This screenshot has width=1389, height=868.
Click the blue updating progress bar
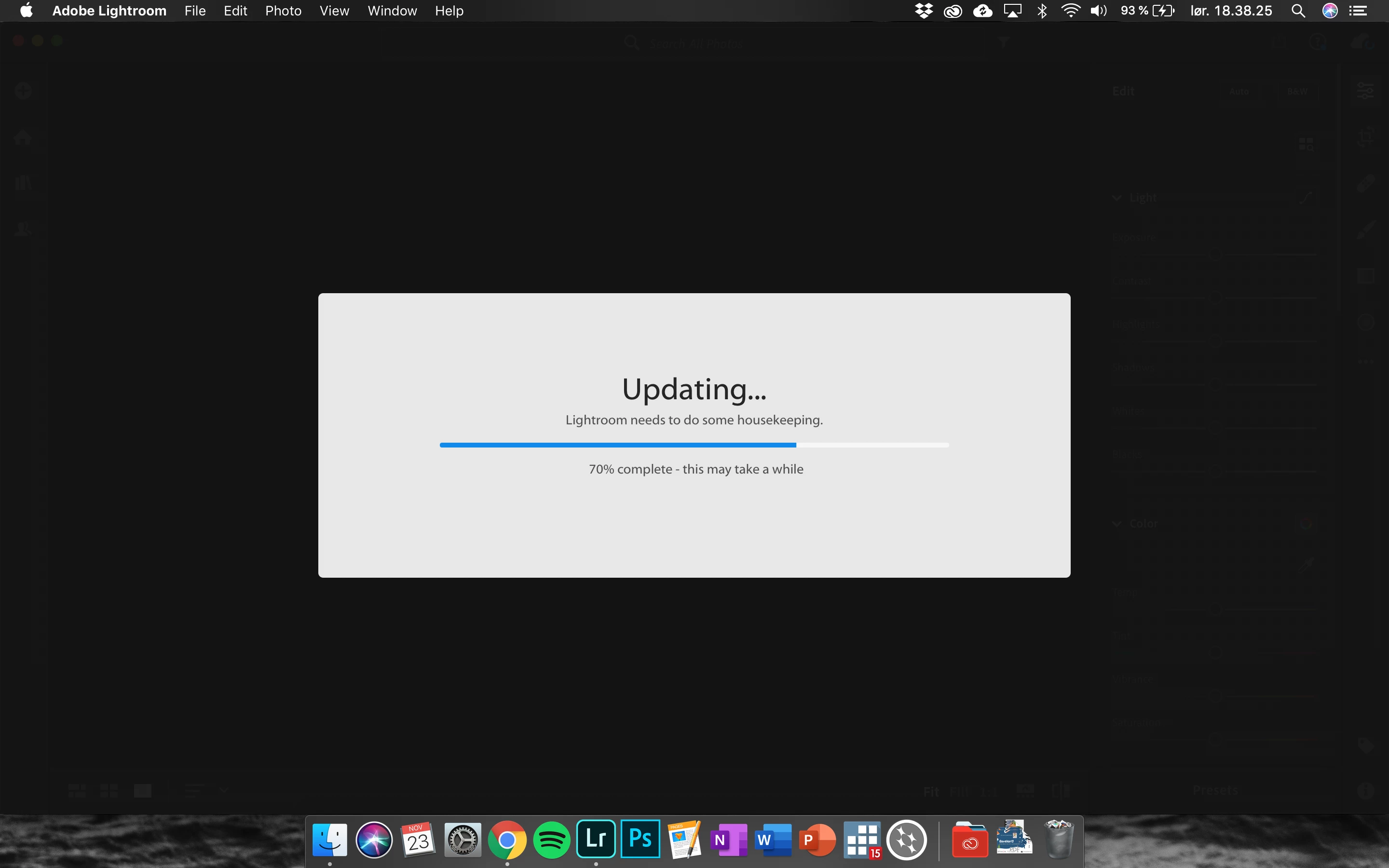tap(618, 445)
